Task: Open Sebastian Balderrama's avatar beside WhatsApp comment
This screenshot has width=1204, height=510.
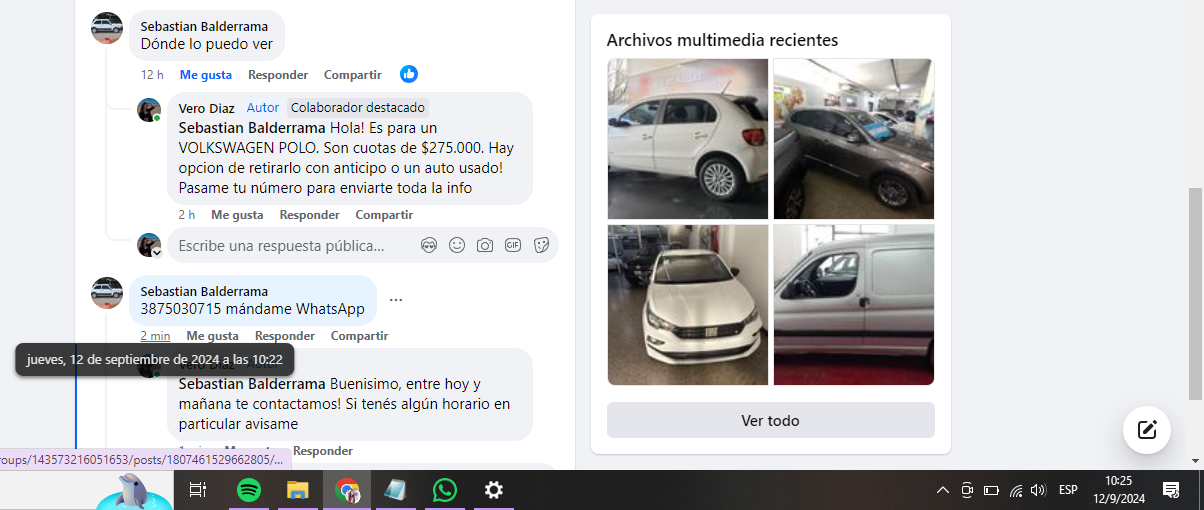Action: tap(107, 293)
